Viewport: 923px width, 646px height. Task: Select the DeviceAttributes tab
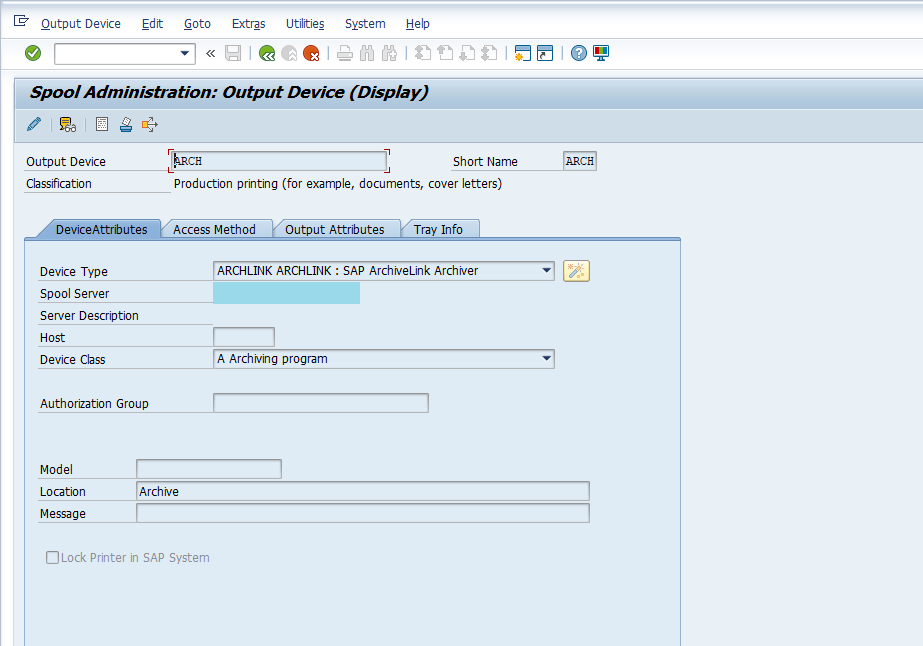pyautogui.click(x=101, y=230)
